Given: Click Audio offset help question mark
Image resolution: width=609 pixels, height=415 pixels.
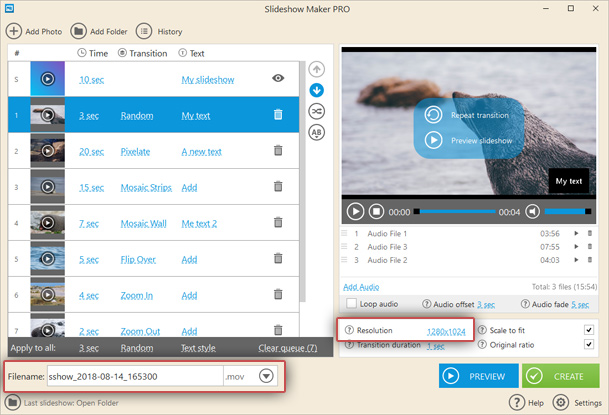Looking at the screenshot, I should point(426,304).
